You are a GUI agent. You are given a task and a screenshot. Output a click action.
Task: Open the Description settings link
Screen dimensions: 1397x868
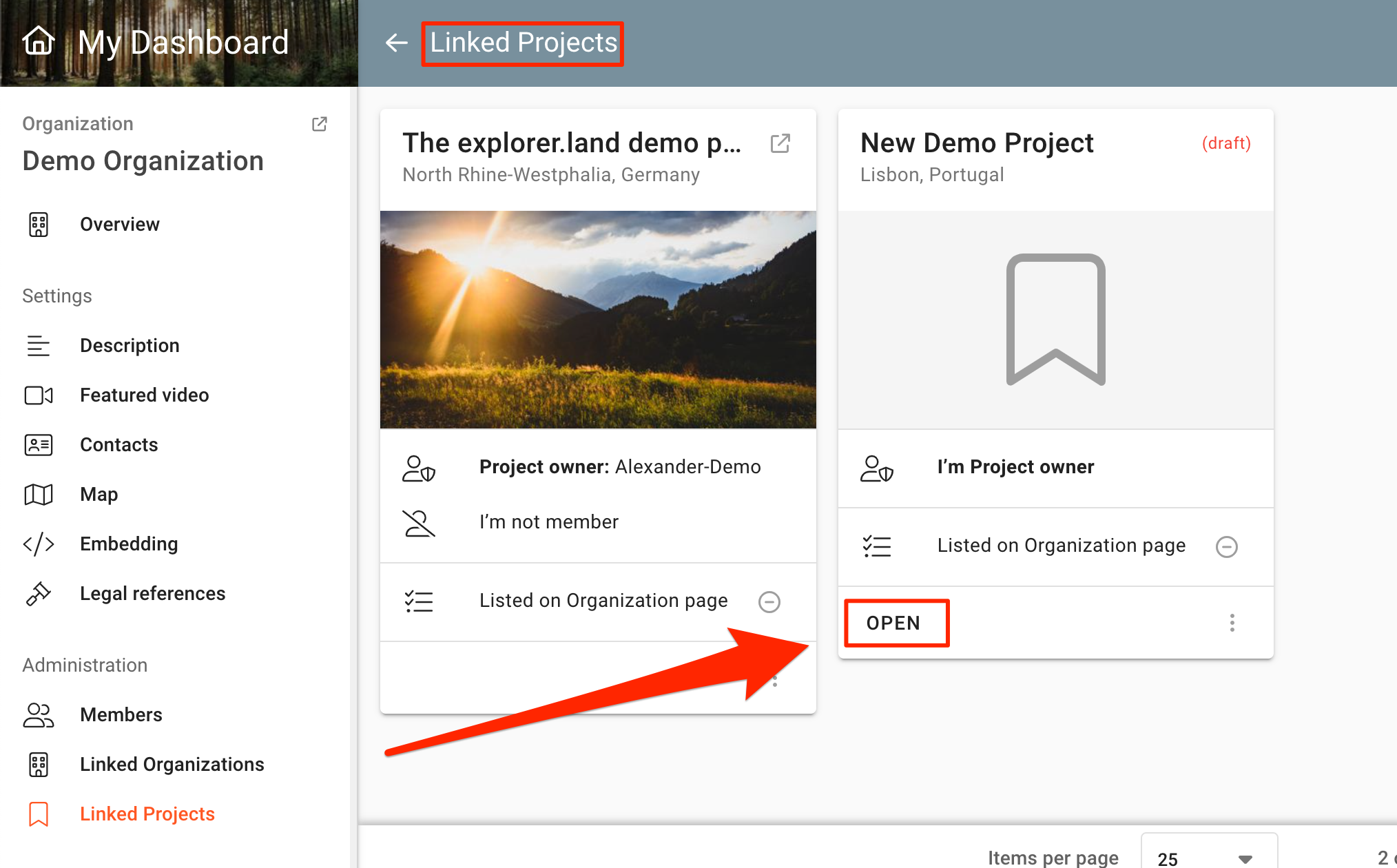pos(130,346)
